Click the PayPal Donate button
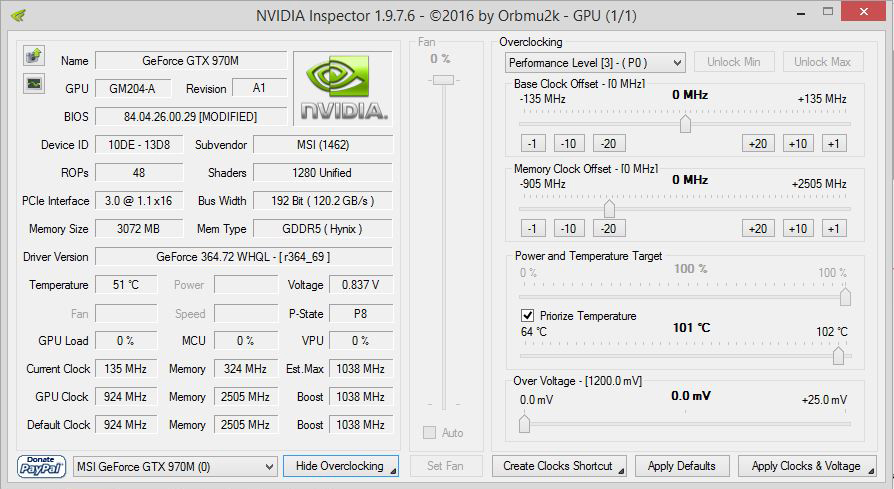Viewport: 894px width, 489px height. click(x=42, y=466)
